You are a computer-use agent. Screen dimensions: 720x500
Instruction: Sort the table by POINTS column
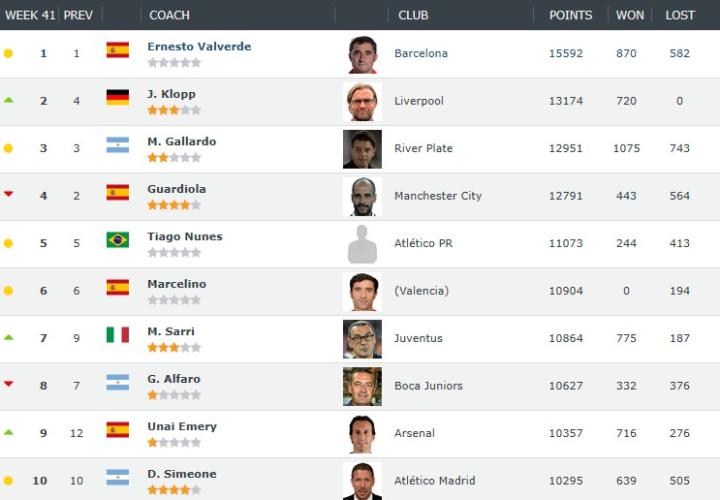570,15
